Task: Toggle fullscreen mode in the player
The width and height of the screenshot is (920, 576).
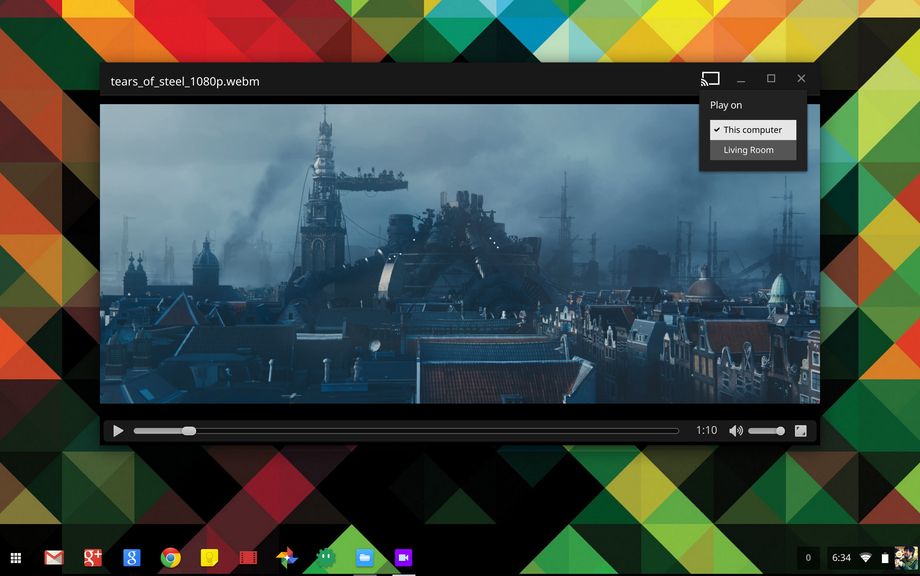Action: [x=801, y=431]
